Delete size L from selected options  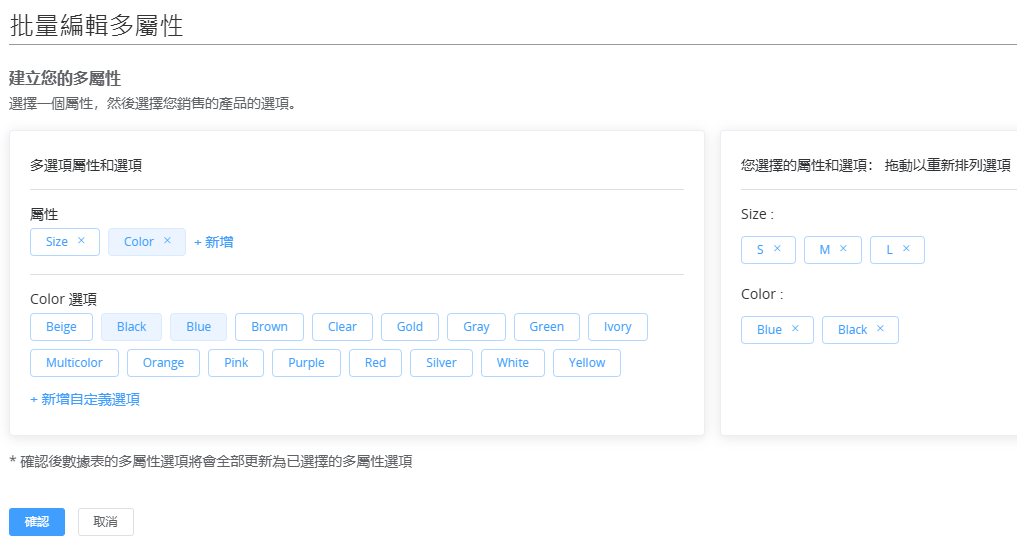tap(906, 248)
